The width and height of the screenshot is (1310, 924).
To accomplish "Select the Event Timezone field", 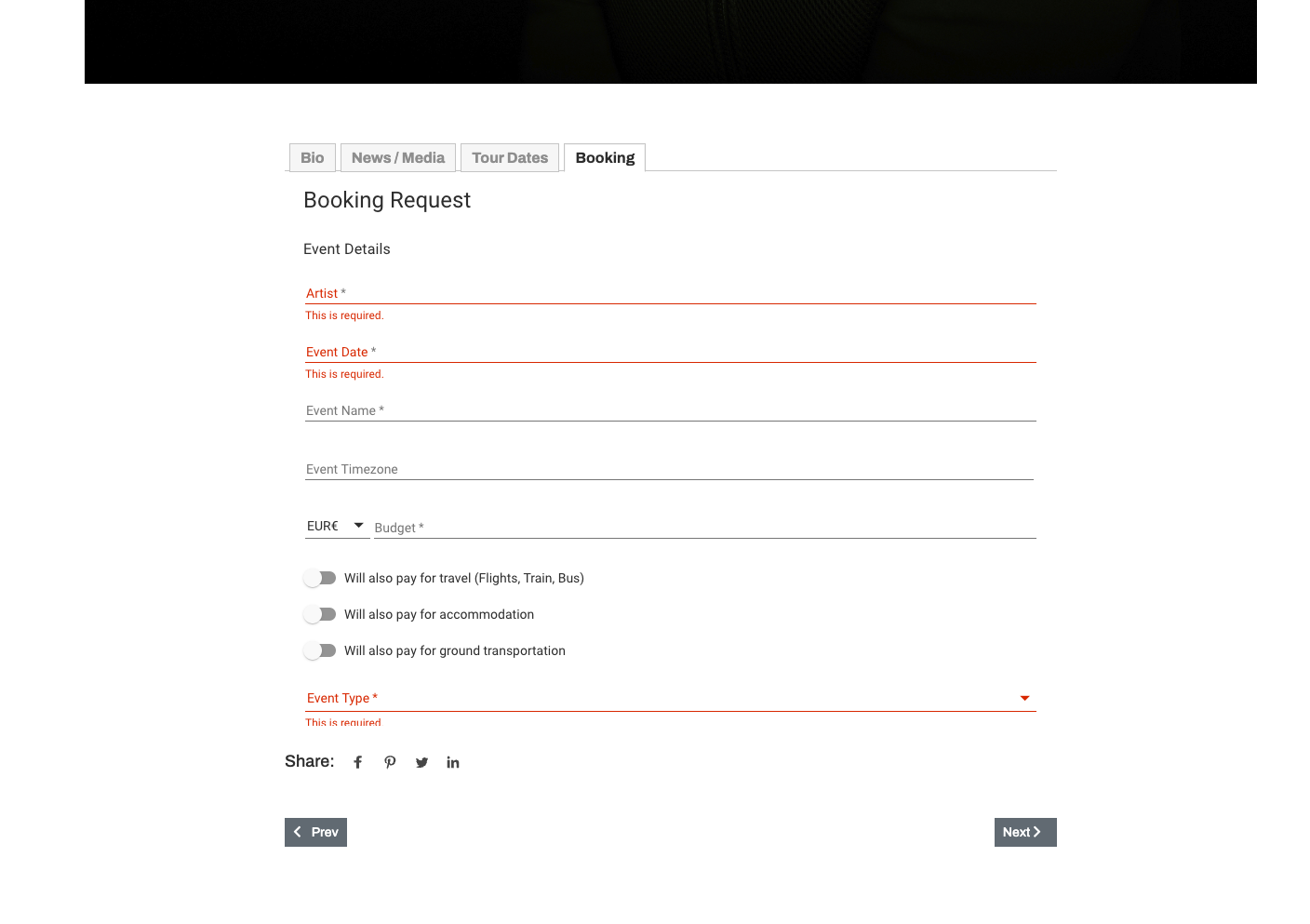I will [x=670, y=469].
